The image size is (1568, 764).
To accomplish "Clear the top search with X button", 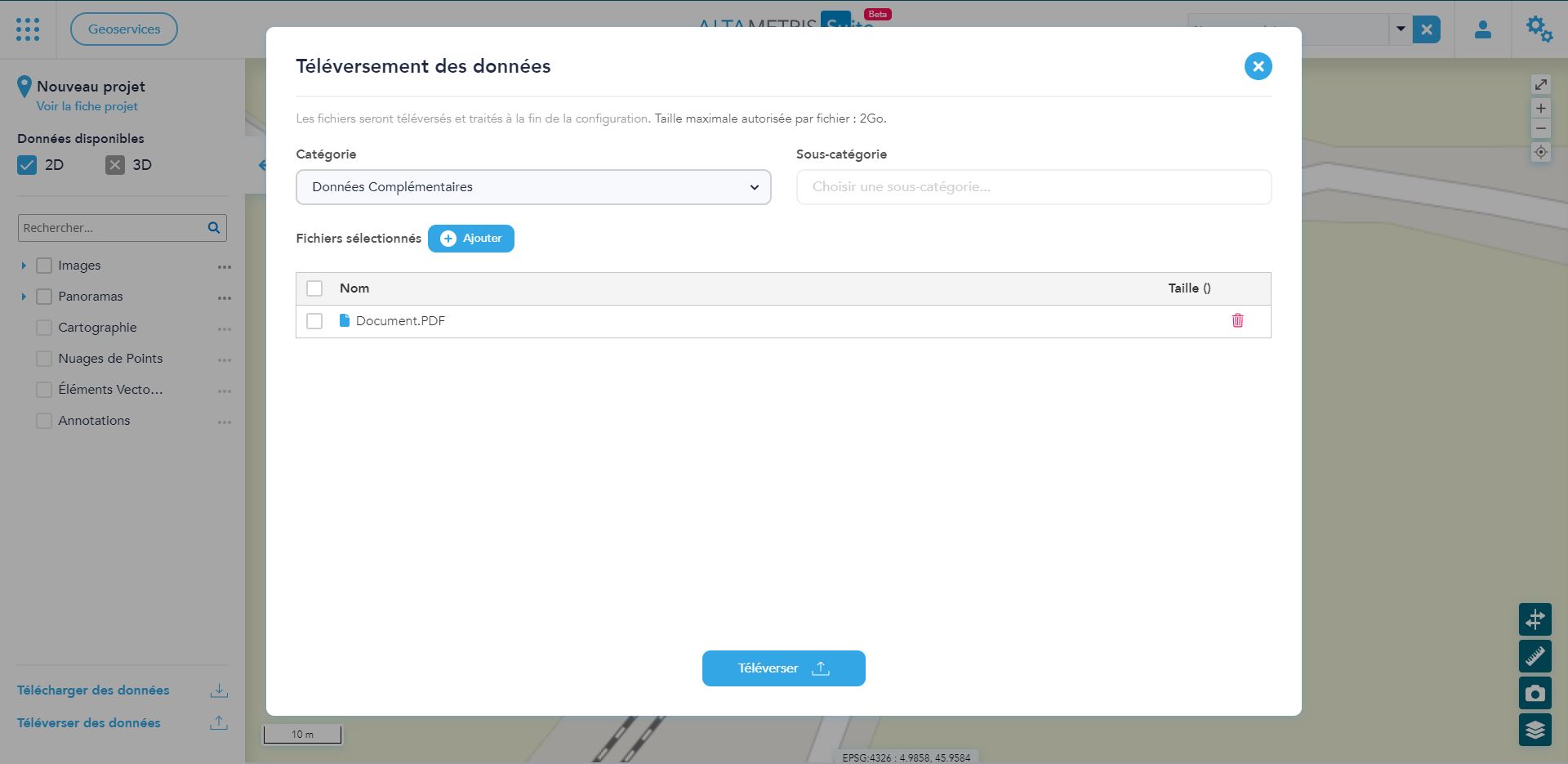I will click(x=1427, y=29).
